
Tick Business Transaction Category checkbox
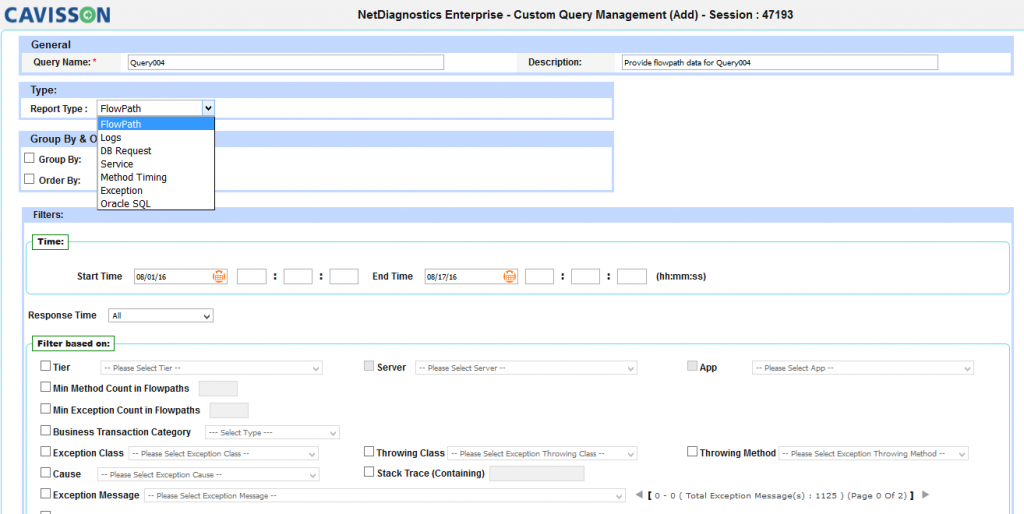tap(45, 430)
